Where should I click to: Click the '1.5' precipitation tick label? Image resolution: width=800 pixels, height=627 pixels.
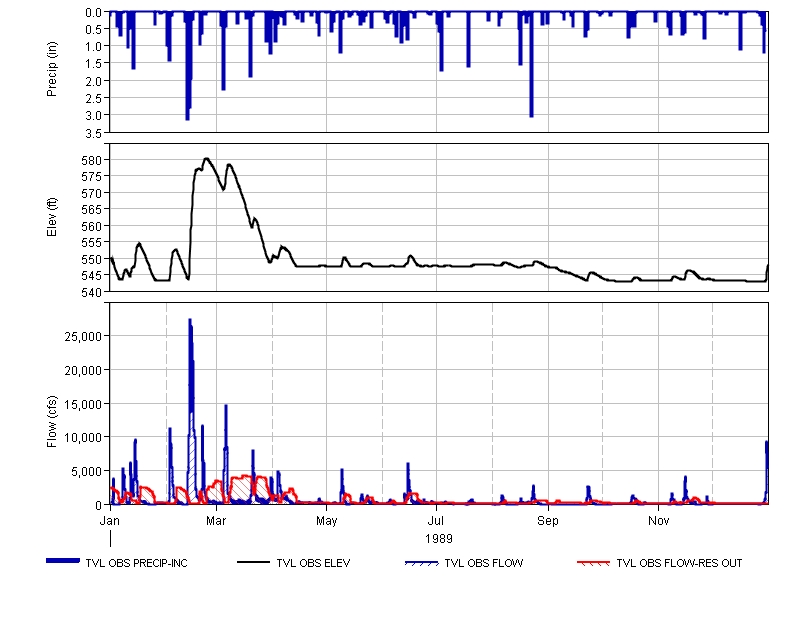click(94, 63)
